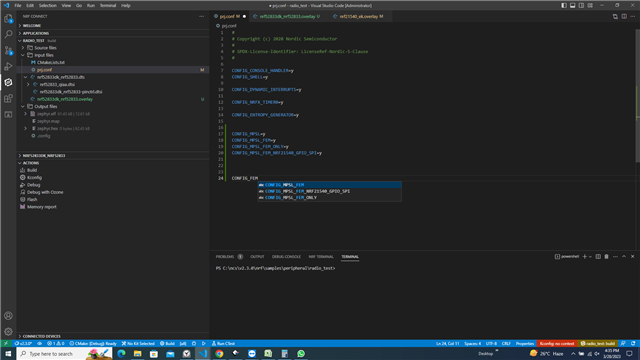Run the Build action
640x360 pixels.
32,170
